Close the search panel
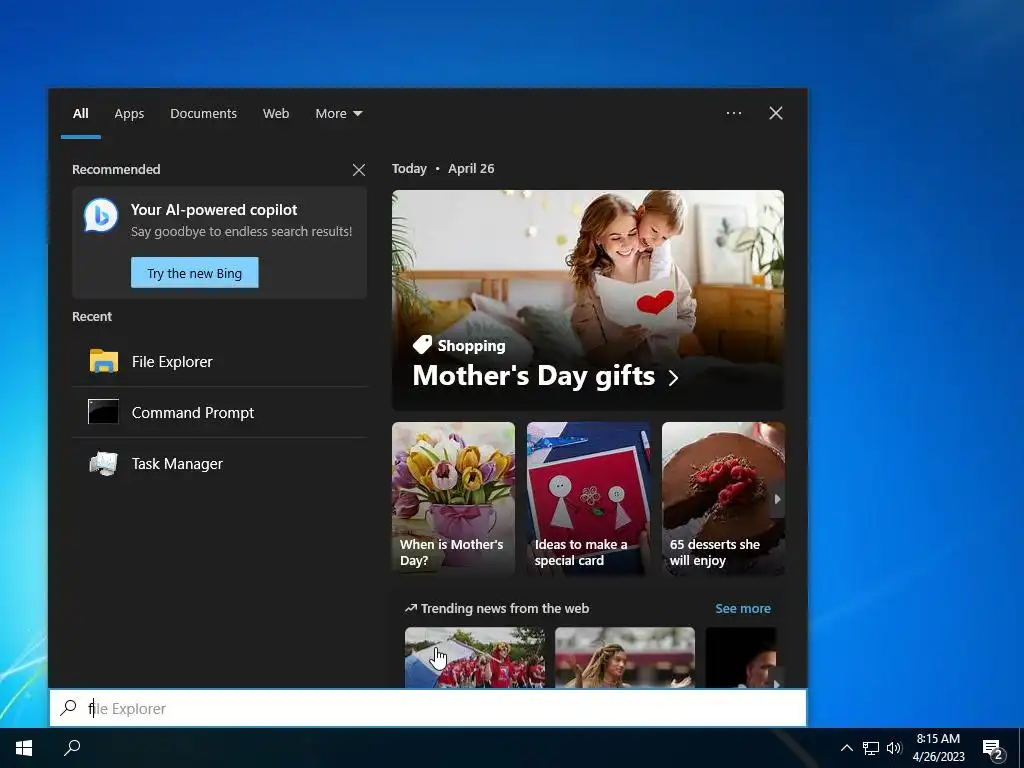 pos(775,113)
